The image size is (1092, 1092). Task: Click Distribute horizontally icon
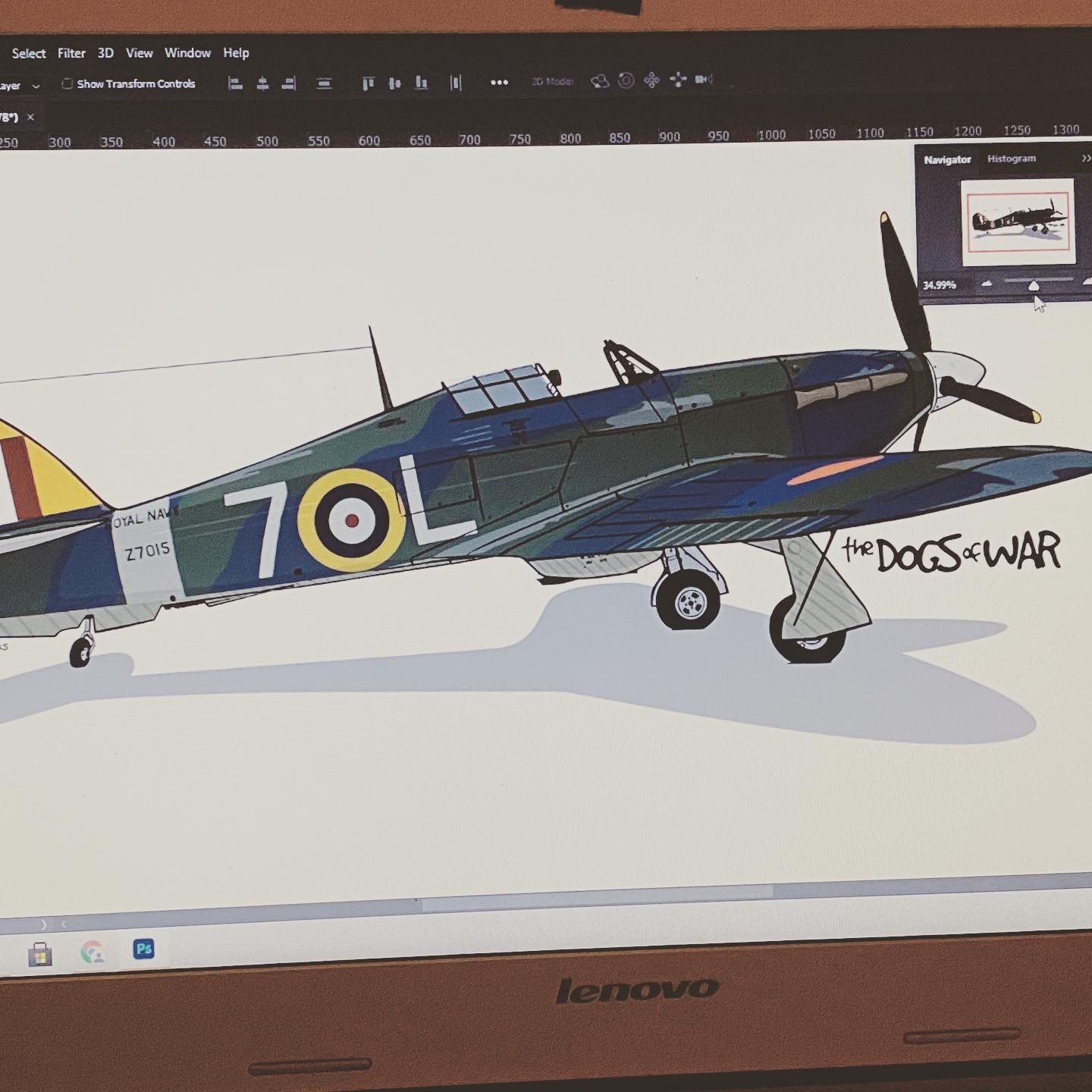click(456, 83)
